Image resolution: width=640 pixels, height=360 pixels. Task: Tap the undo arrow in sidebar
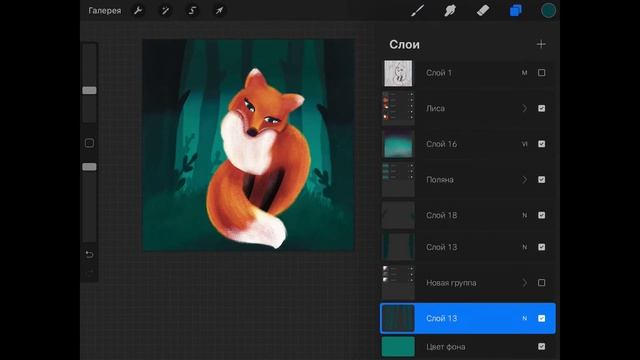coord(89,255)
